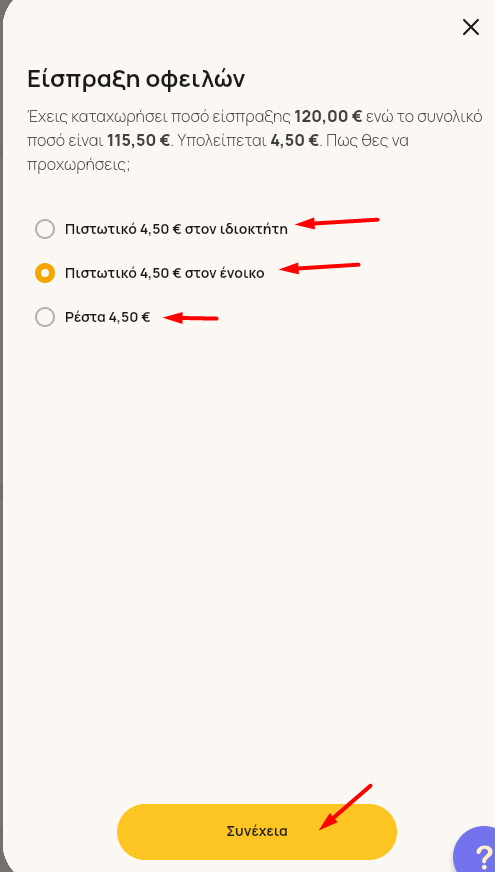Choose the Ρέστα 4,50 € radio circle
This screenshot has width=495, height=872.
pos(45,318)
